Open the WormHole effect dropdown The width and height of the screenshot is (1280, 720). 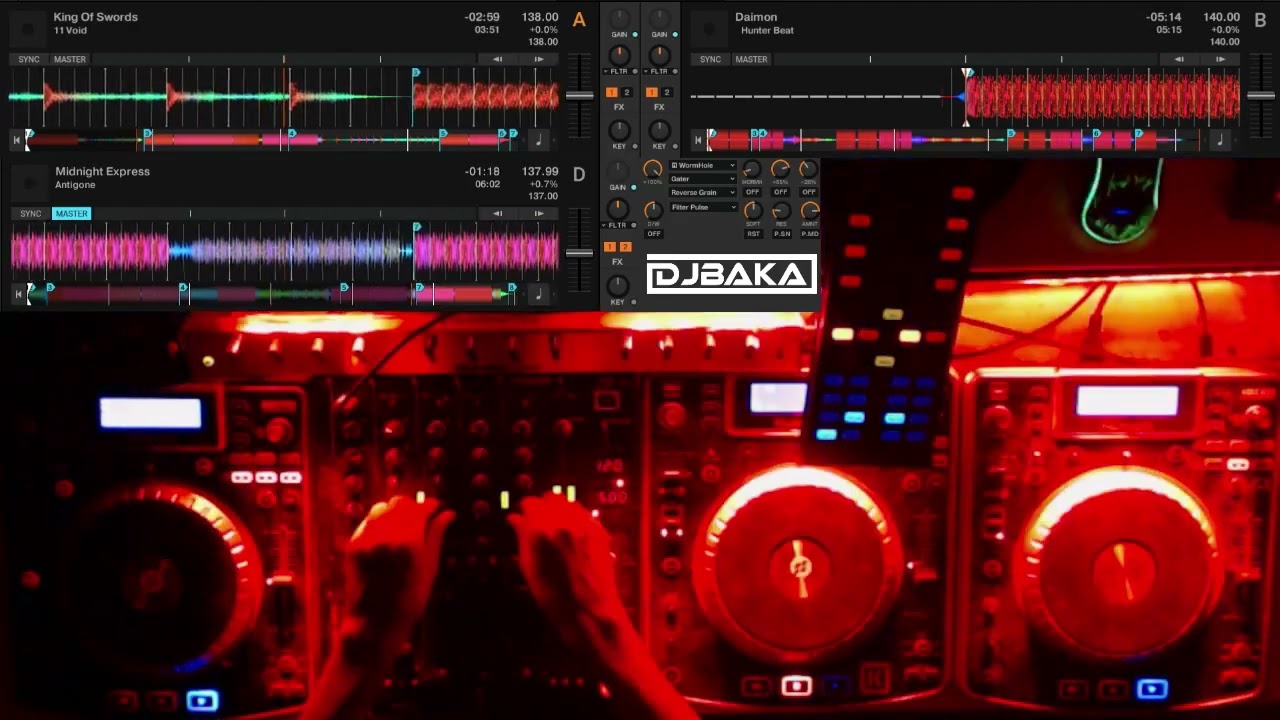(702, 165)
